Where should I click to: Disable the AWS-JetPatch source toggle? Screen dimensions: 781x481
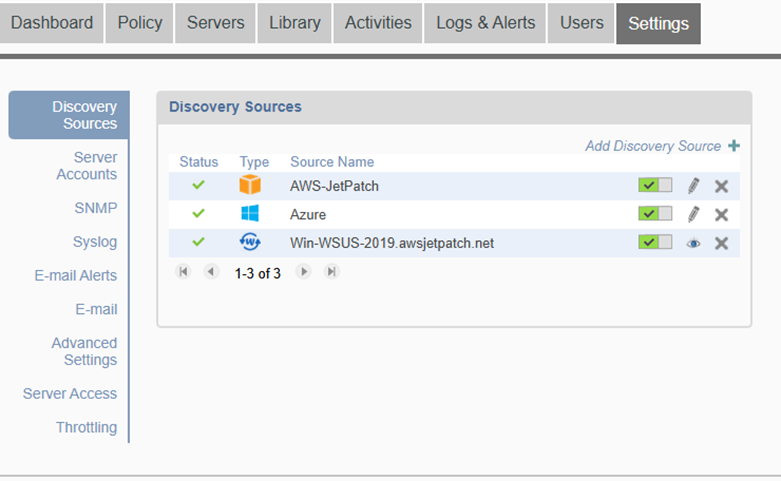click(655, 186)
